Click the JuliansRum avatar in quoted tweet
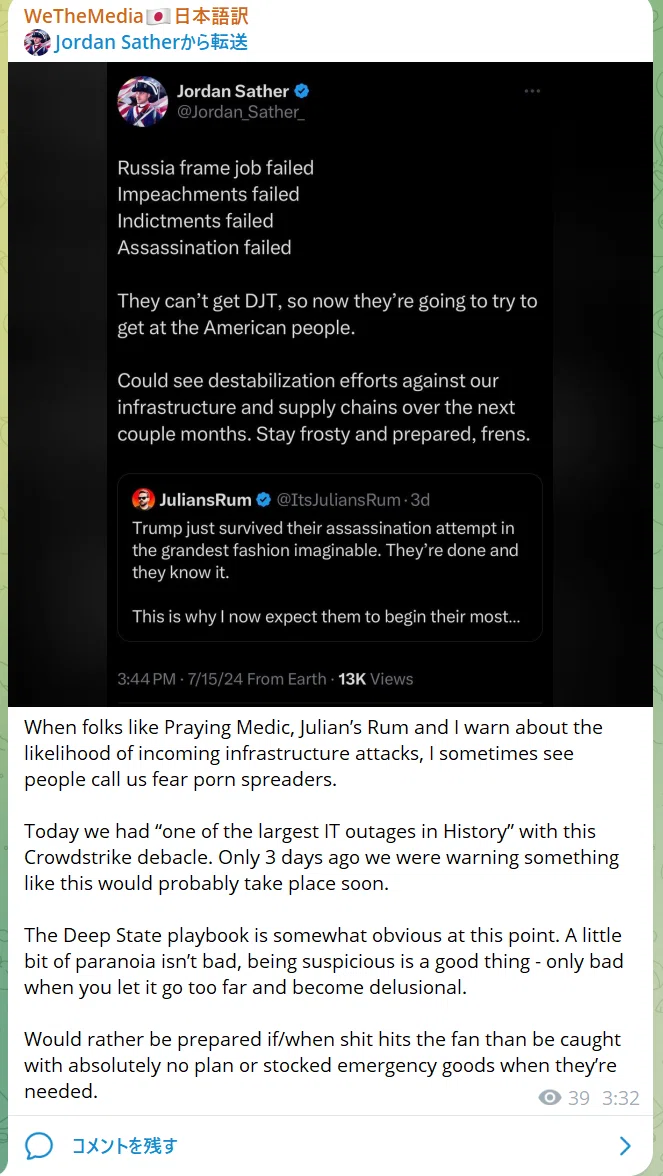 [x=143, y=499]
